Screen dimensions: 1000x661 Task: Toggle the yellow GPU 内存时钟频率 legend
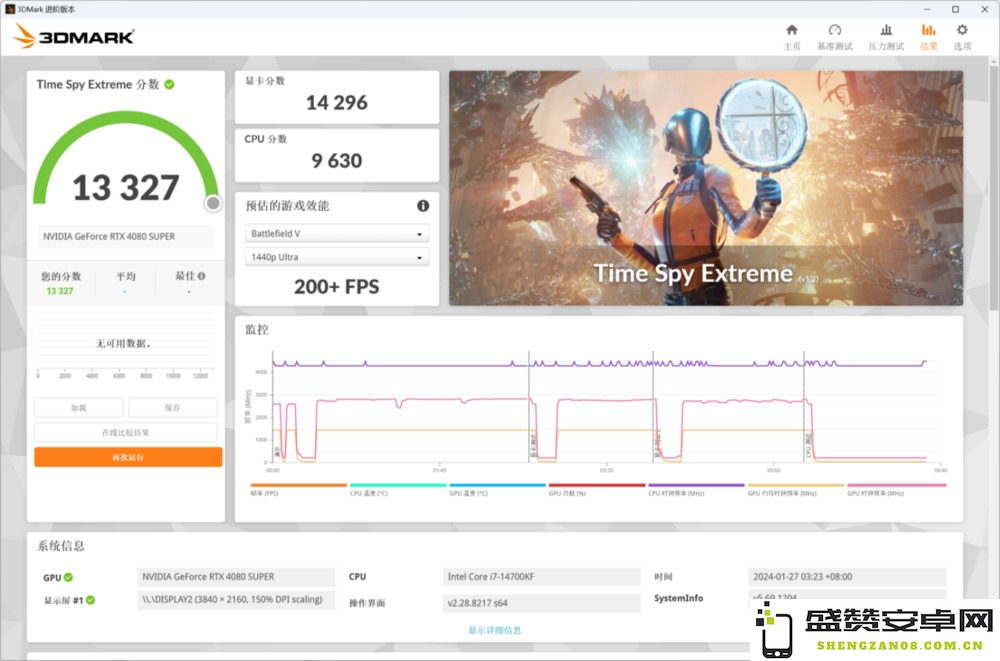(x=796, y=489)
